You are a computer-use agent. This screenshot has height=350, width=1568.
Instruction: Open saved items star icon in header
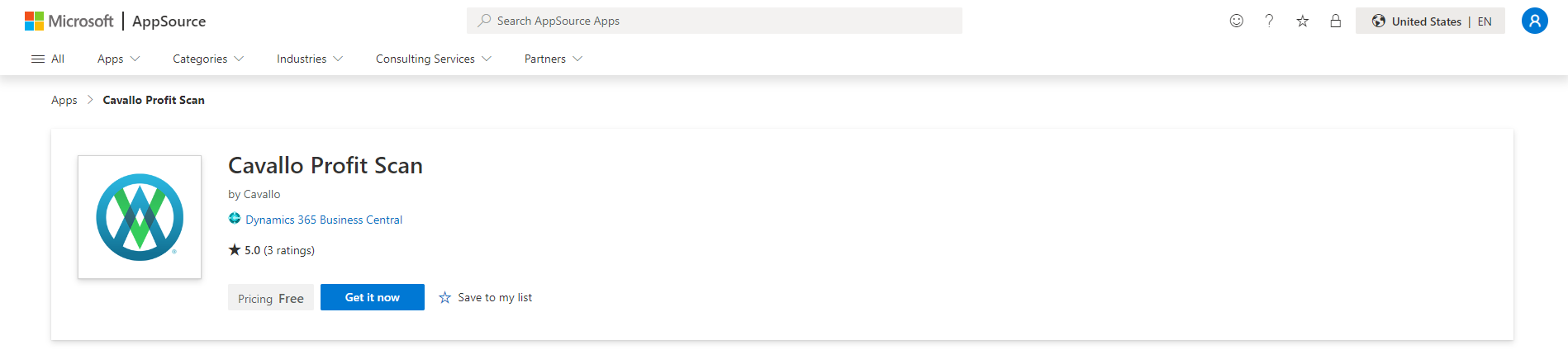[x=1302, y=21]
